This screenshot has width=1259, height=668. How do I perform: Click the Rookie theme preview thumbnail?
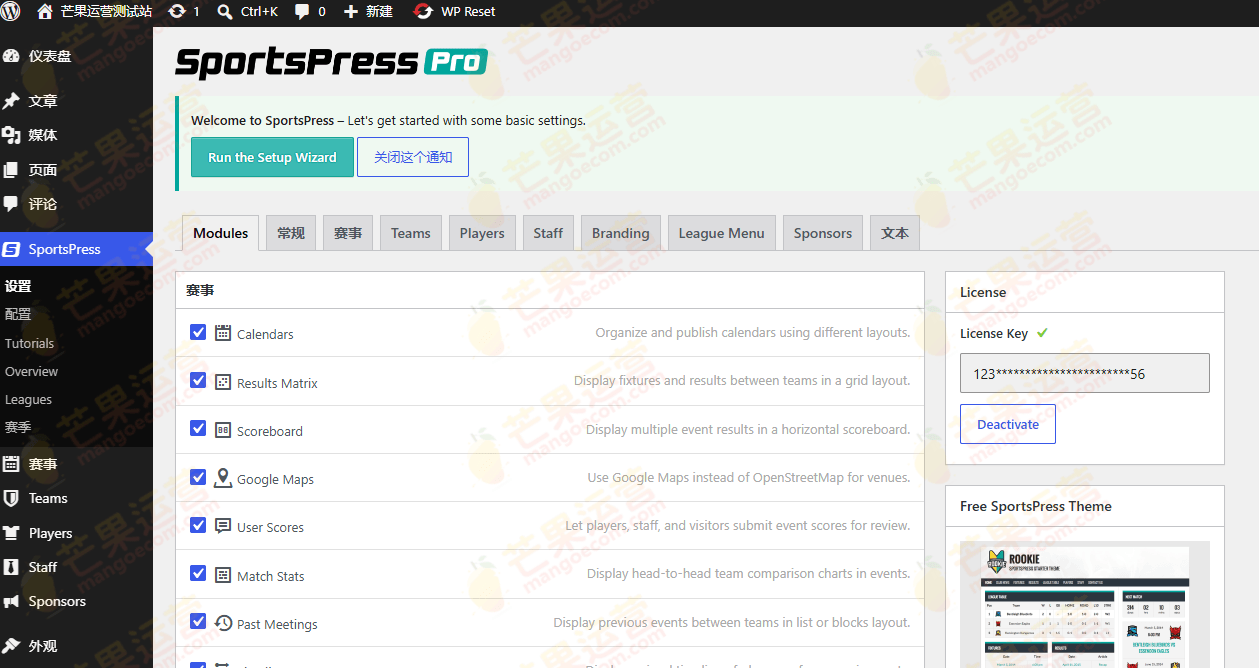click(x=1085, y=604)
